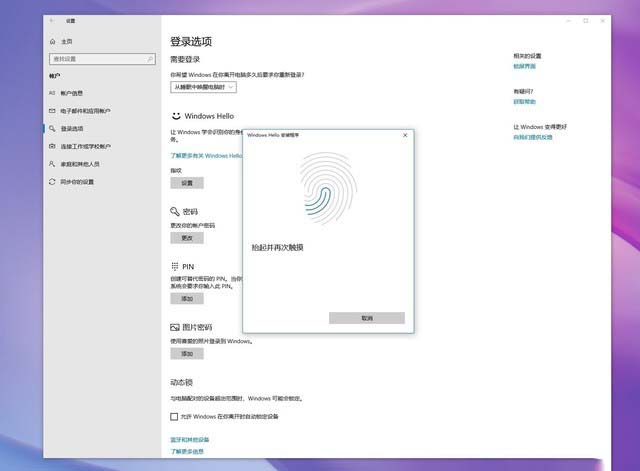This screenshot has width=640, height=471.
Task: Open the get help (获取帮助) link
Action: click(x=524, y=102)
